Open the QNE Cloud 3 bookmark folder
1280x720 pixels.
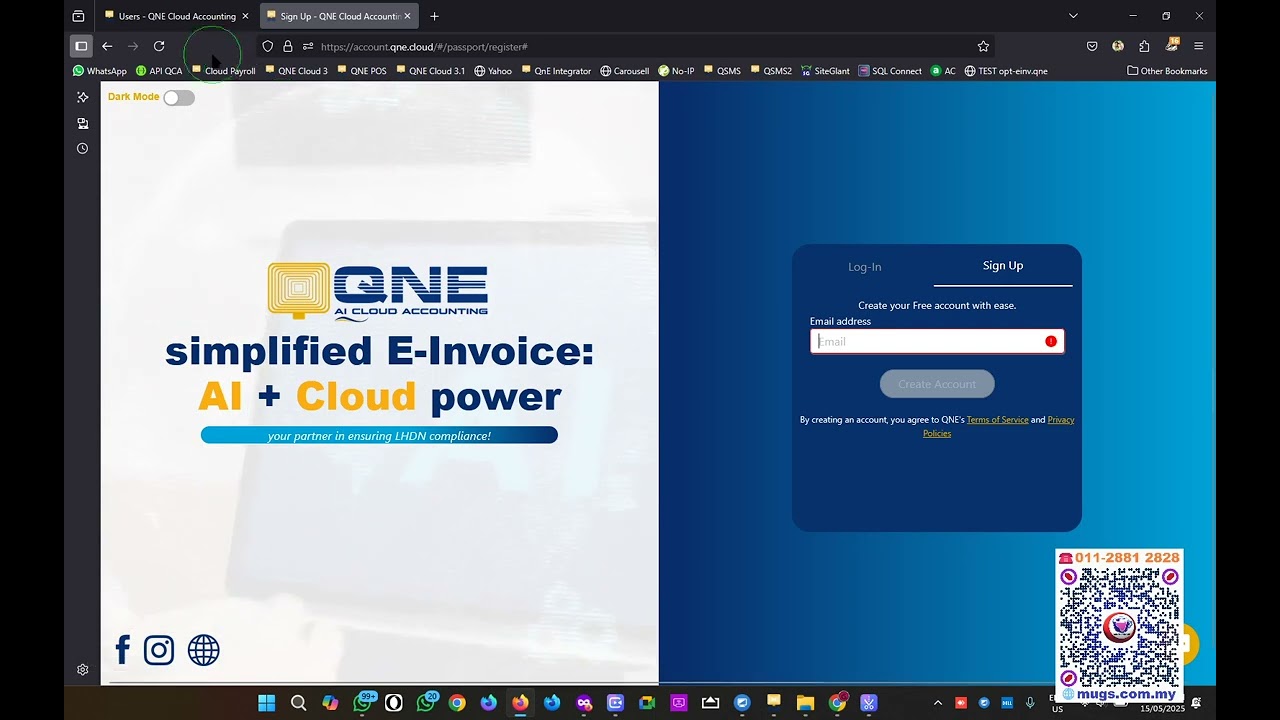[x=296, y=71]
